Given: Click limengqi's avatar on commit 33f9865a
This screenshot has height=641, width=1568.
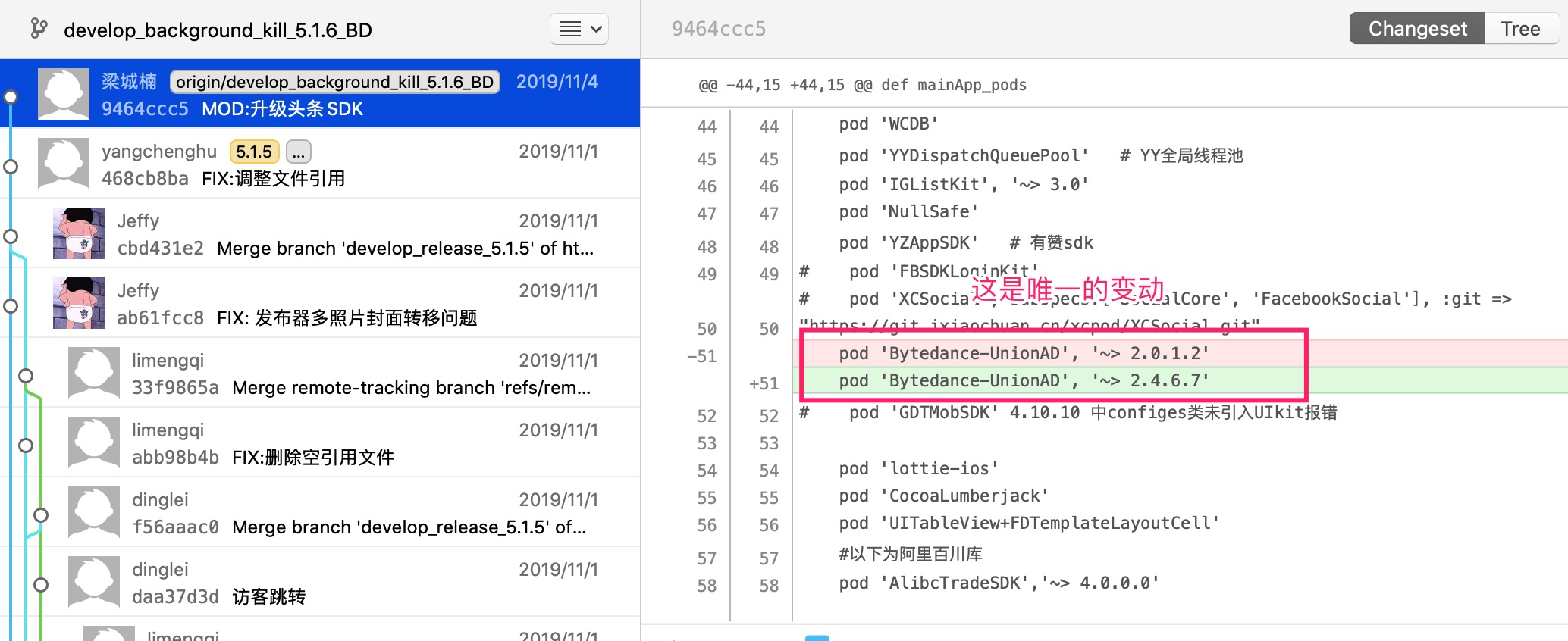Looking at the screenshot, I should (x=94, y=373).
